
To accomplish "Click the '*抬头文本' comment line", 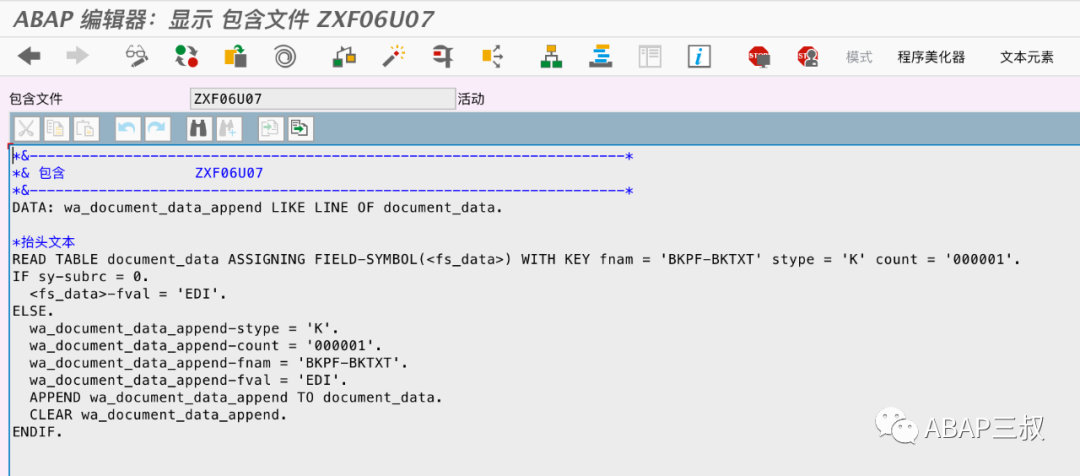I will pyautogui.click(x=43, y=242).
